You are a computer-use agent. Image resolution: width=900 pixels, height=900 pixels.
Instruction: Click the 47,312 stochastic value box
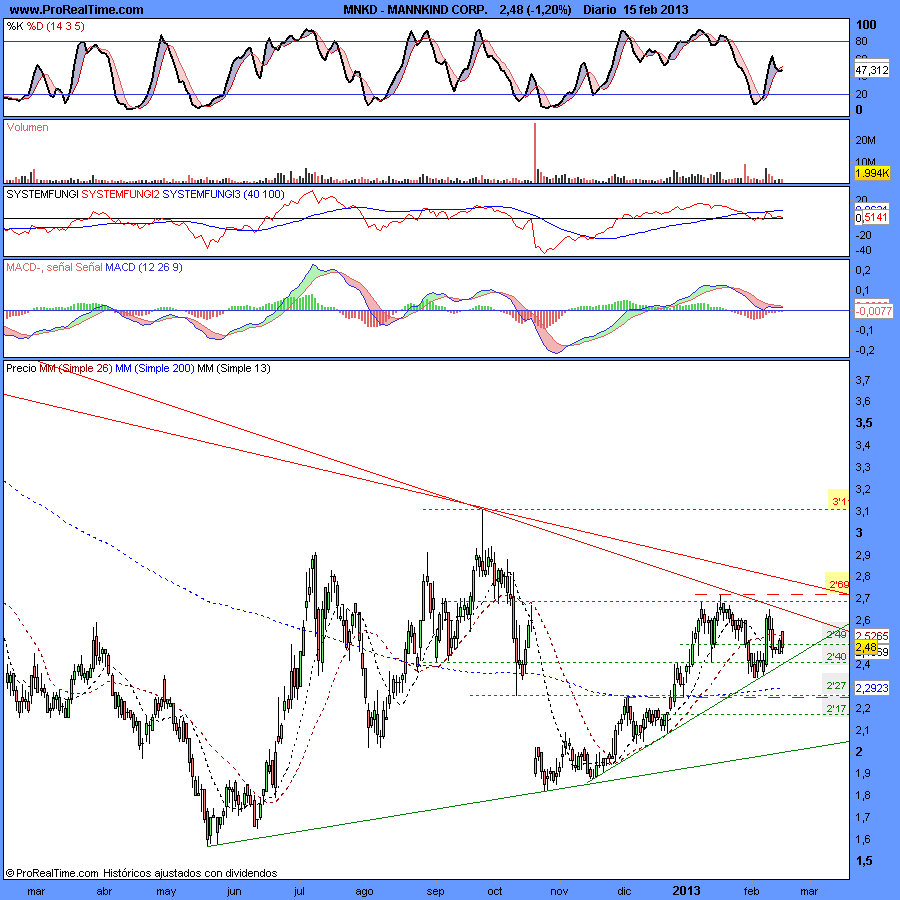[871, 70]
